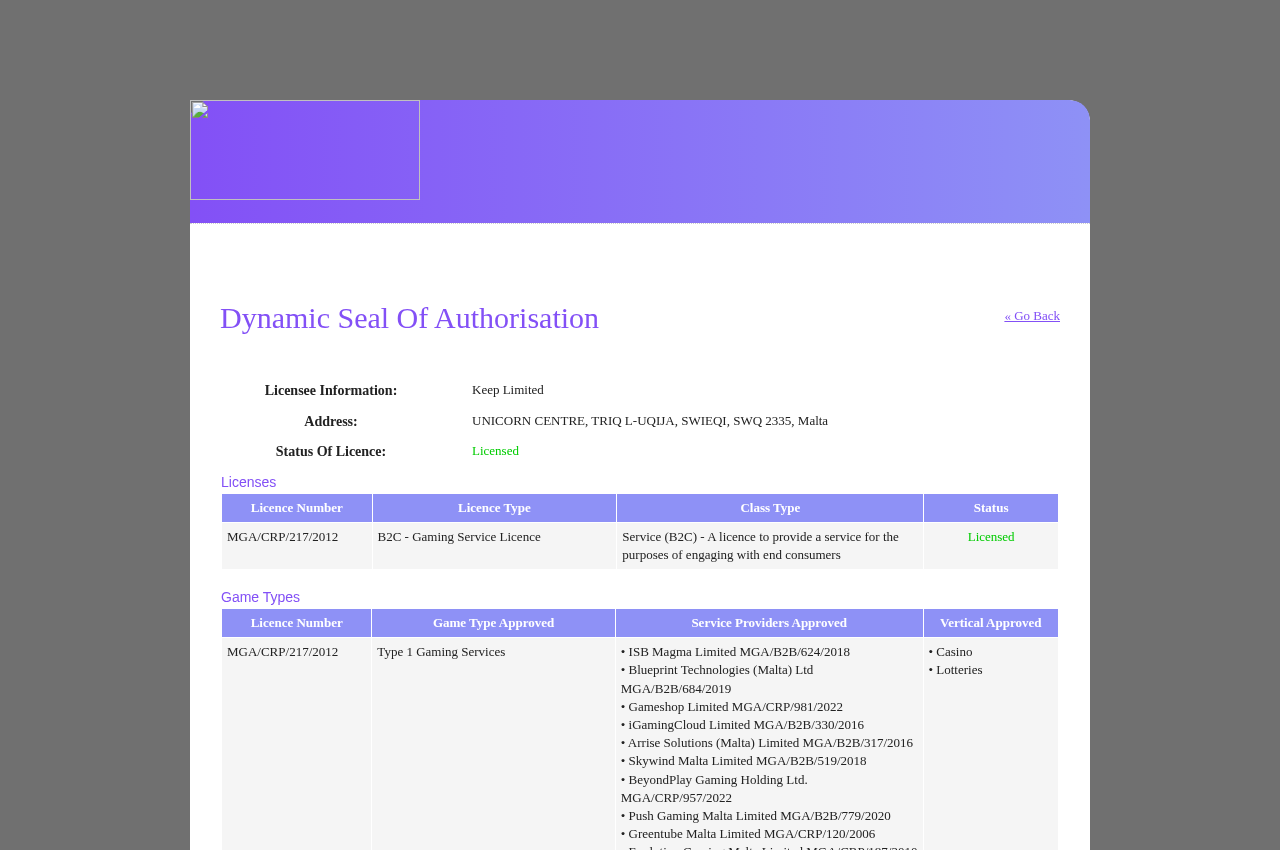Select the Gameshop Limited provider entry
The image size is (1280, 850).
[732, 707]
